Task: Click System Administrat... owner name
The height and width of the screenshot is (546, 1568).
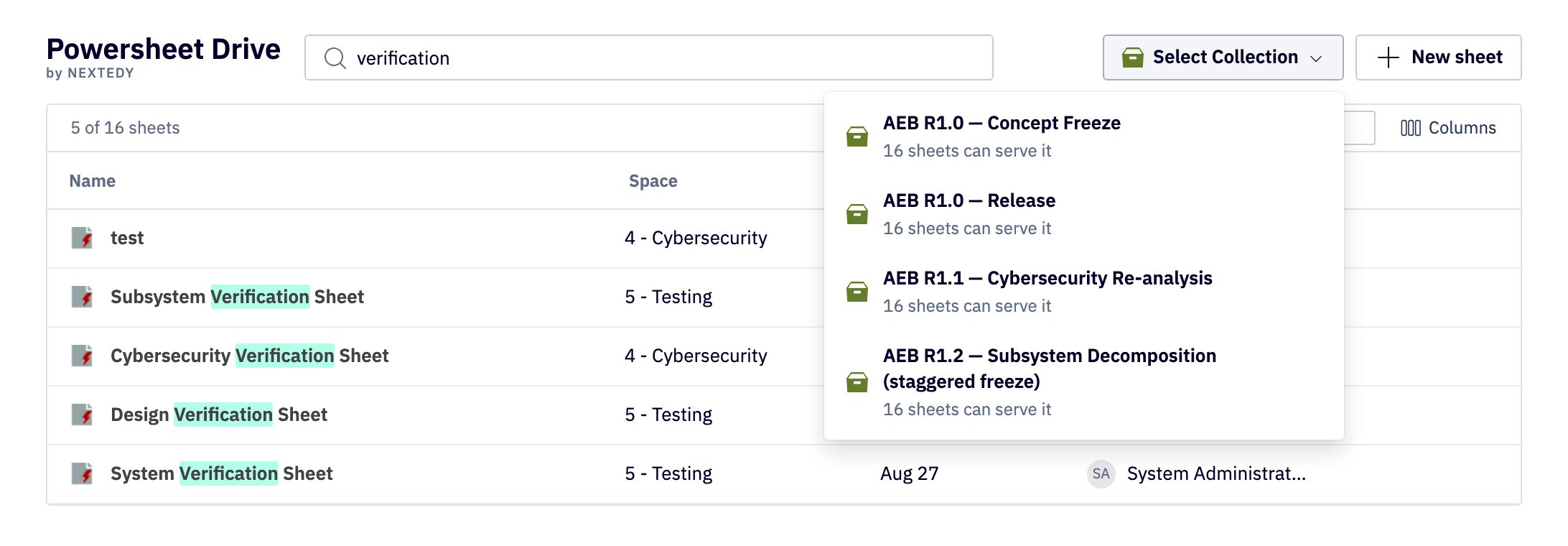Action: pos(1216,473)
